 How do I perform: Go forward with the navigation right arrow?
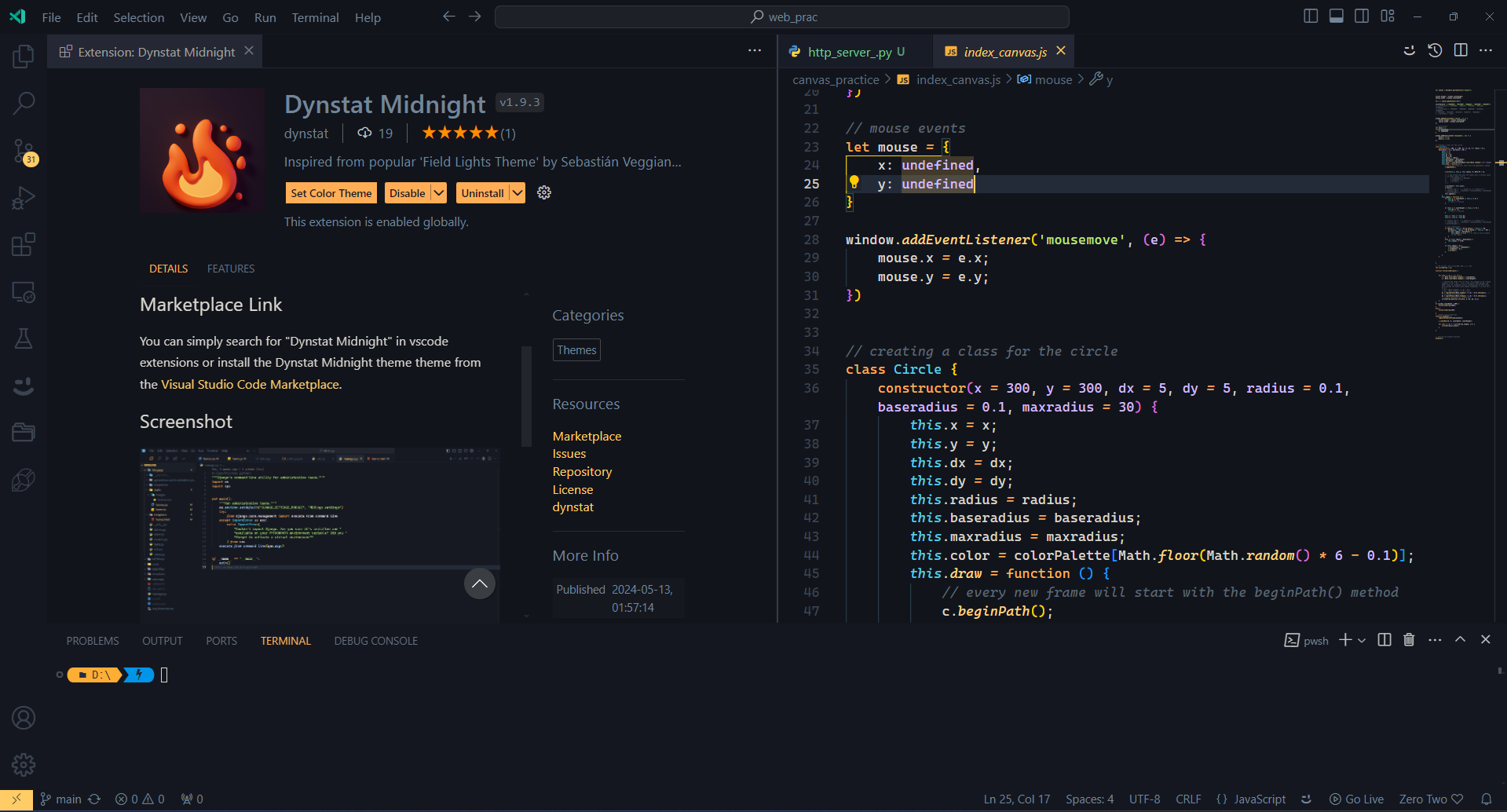(x=475, y=16)
